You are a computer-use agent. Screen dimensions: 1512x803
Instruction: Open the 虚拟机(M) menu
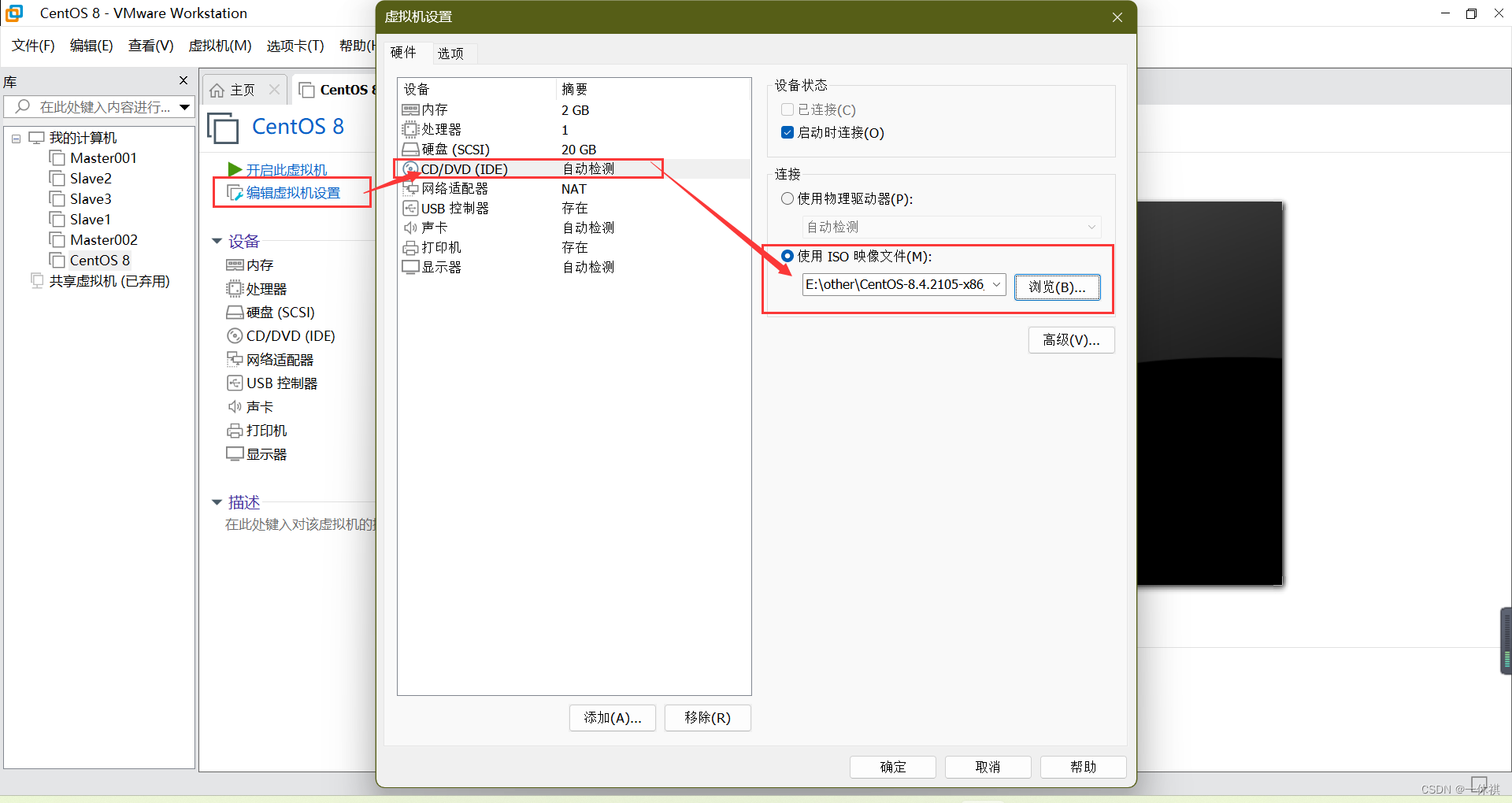pos(220,46)
